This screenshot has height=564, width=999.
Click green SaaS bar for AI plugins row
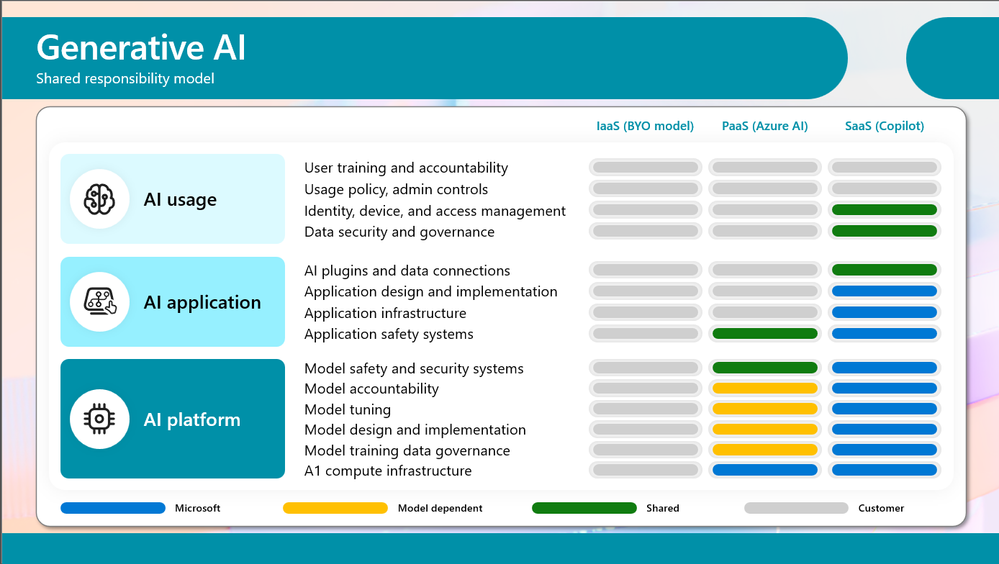(x=884, y=270)
